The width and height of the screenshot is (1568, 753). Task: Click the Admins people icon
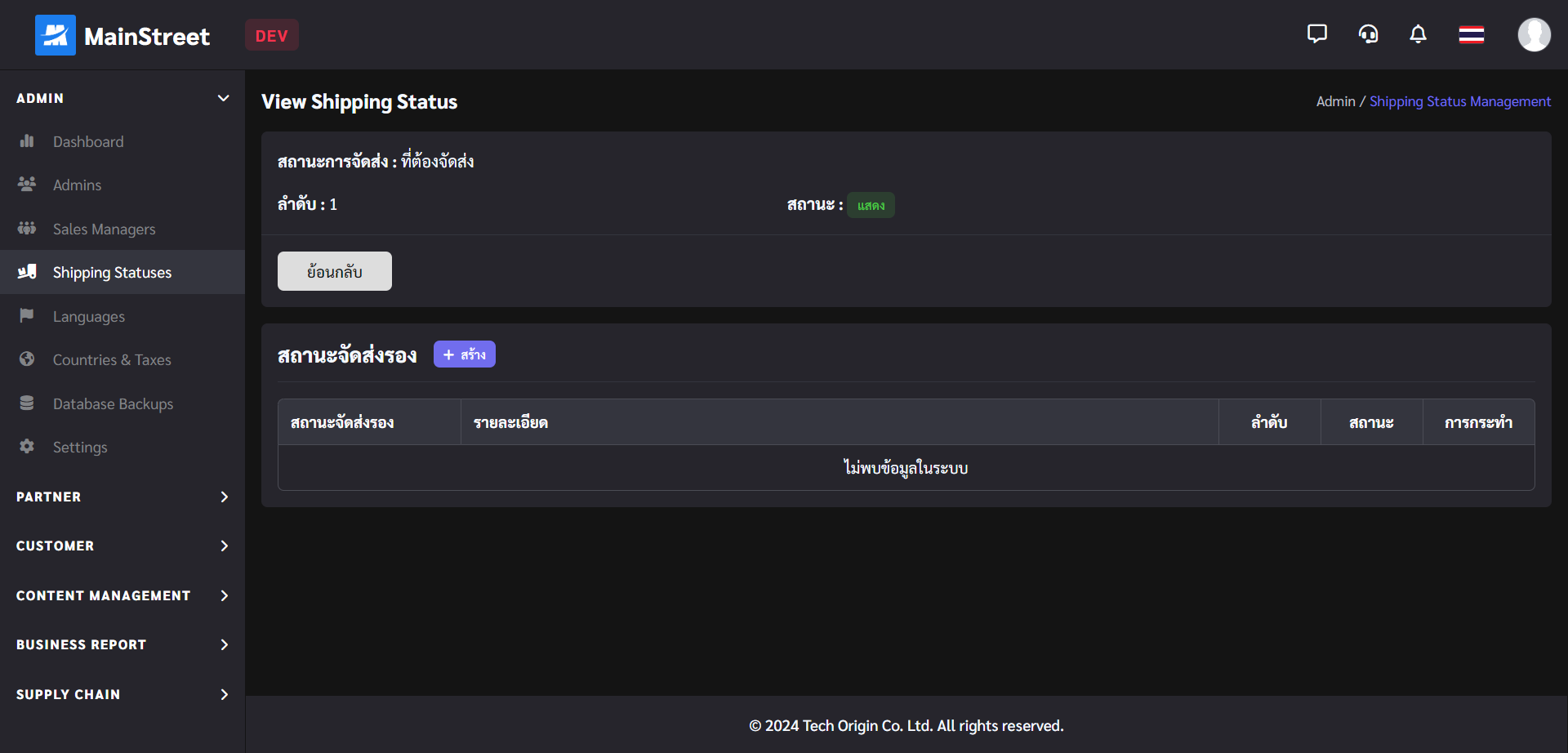(27, 185)
